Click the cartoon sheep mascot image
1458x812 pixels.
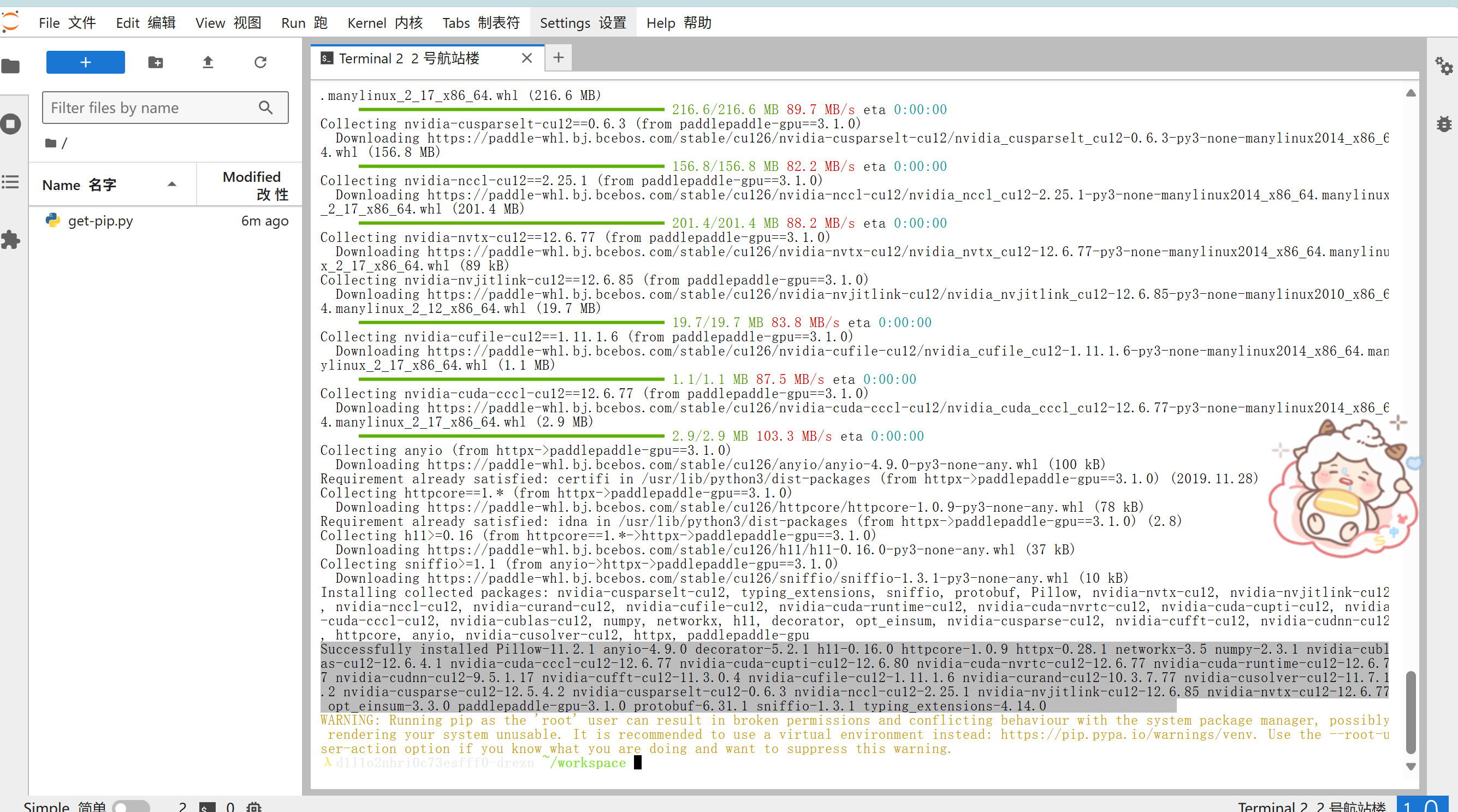coord(1344,488)
